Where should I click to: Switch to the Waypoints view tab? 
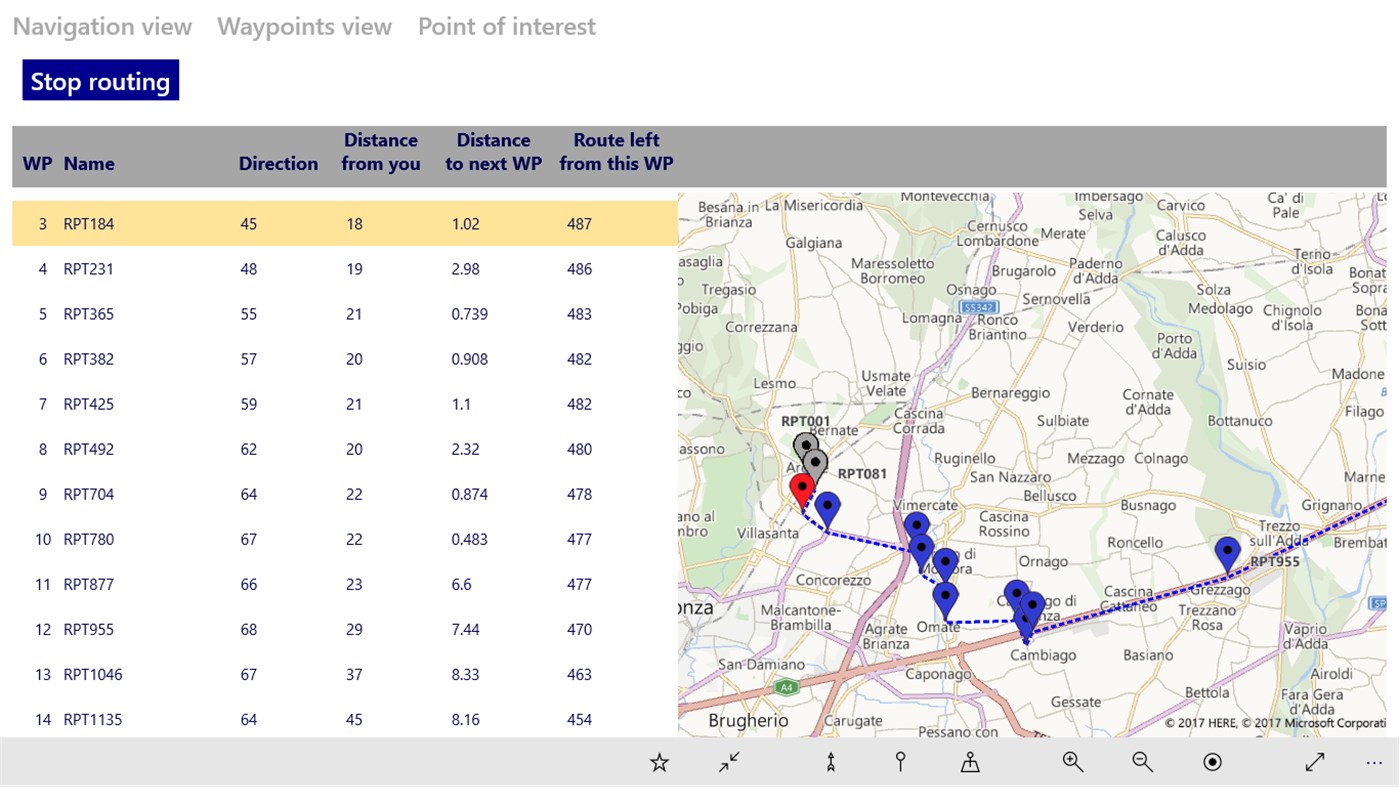[304, 26]
